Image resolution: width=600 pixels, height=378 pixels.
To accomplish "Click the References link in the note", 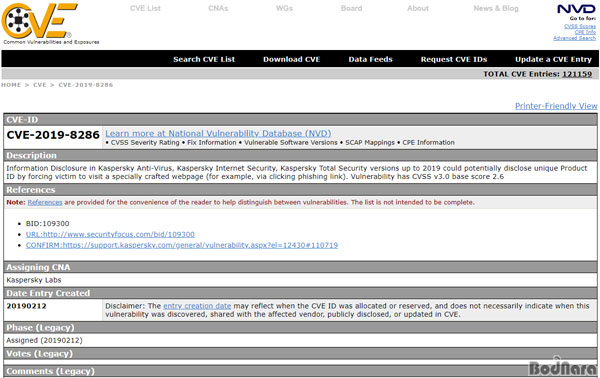I will [45, 202].
